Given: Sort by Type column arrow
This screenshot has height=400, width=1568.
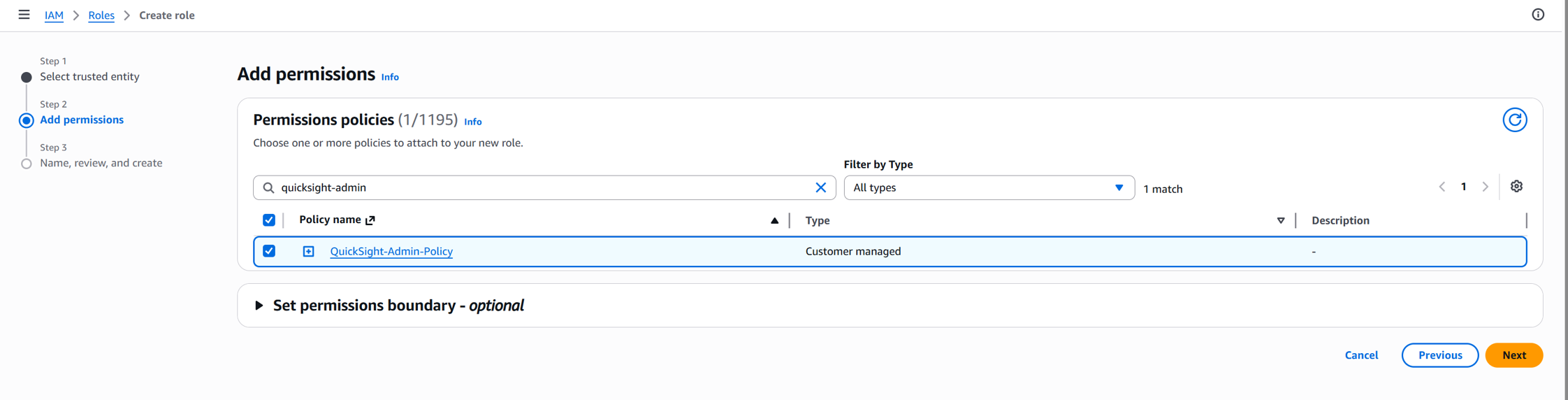Looking at the screenshot, I should point(1280,220).
